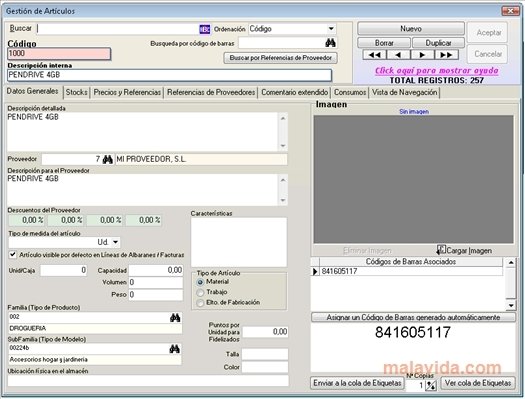Screen dimensions: 525x399
Task: Select barcode row 841605117 in list
Action: pos(411,271)
